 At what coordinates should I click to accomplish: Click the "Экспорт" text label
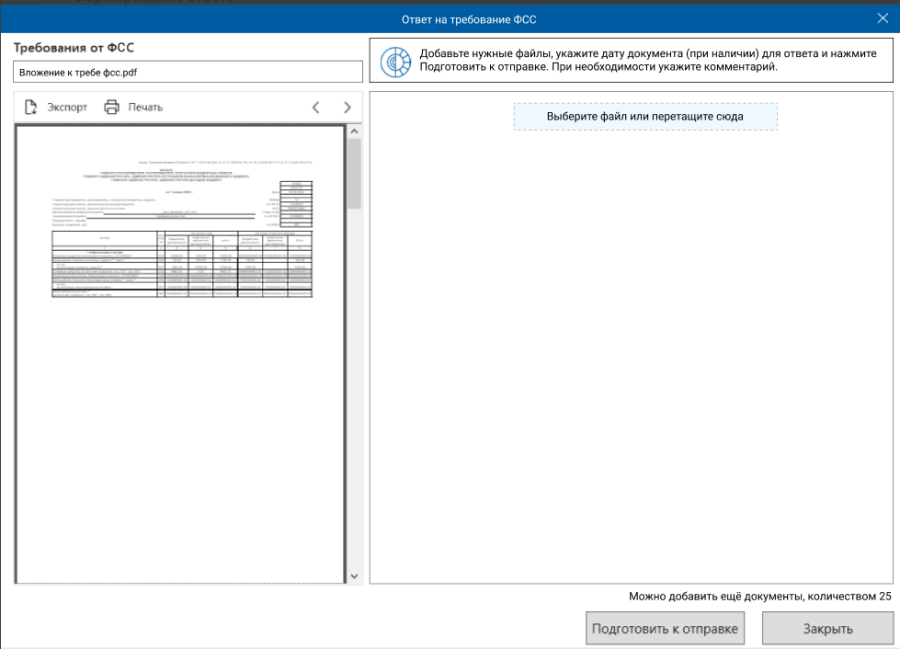point(68,107)
